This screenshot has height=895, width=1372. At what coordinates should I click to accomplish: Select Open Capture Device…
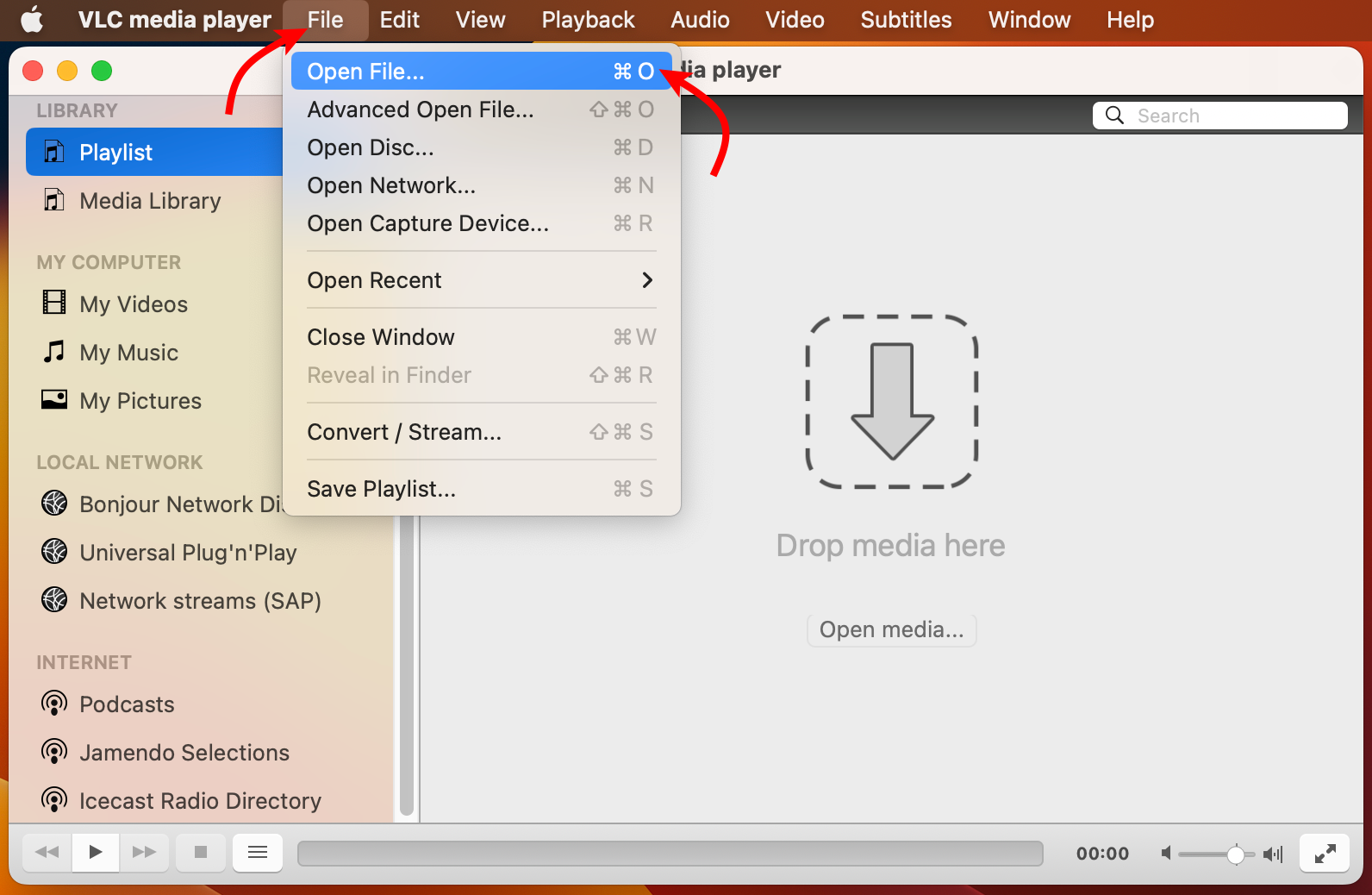click(x=482, y=223)
